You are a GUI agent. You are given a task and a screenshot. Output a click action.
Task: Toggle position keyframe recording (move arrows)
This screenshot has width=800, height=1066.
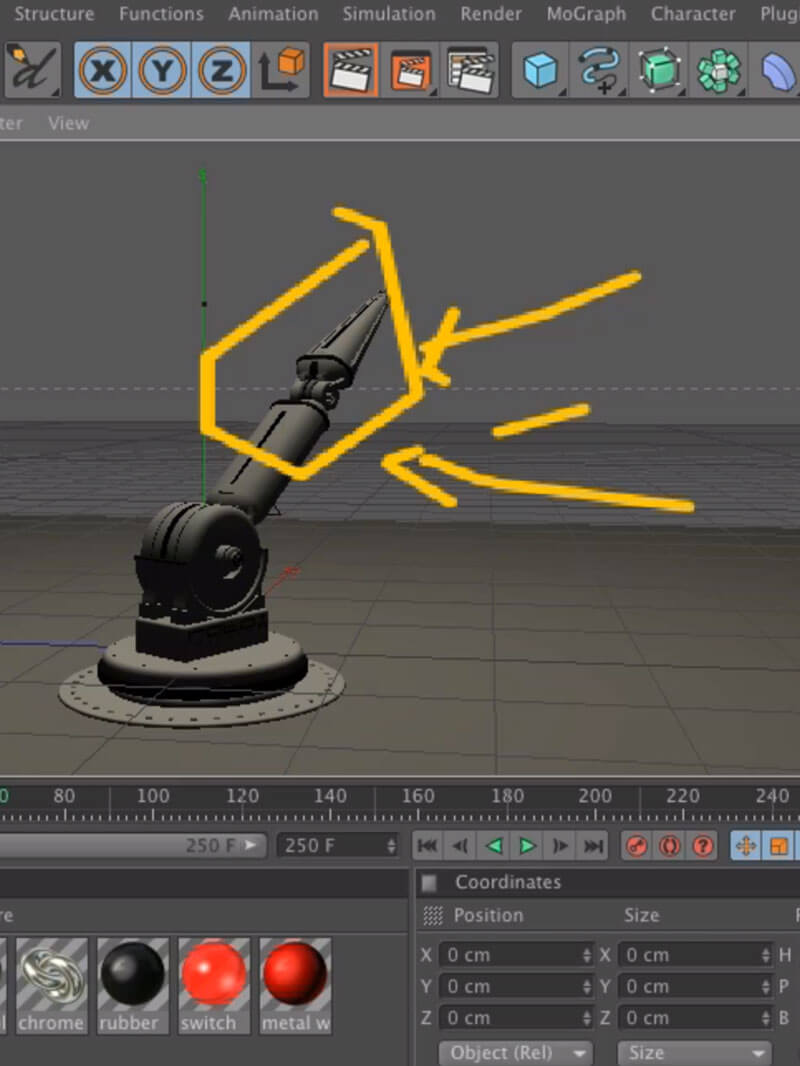pyautogui.click(x=746, y=846)
